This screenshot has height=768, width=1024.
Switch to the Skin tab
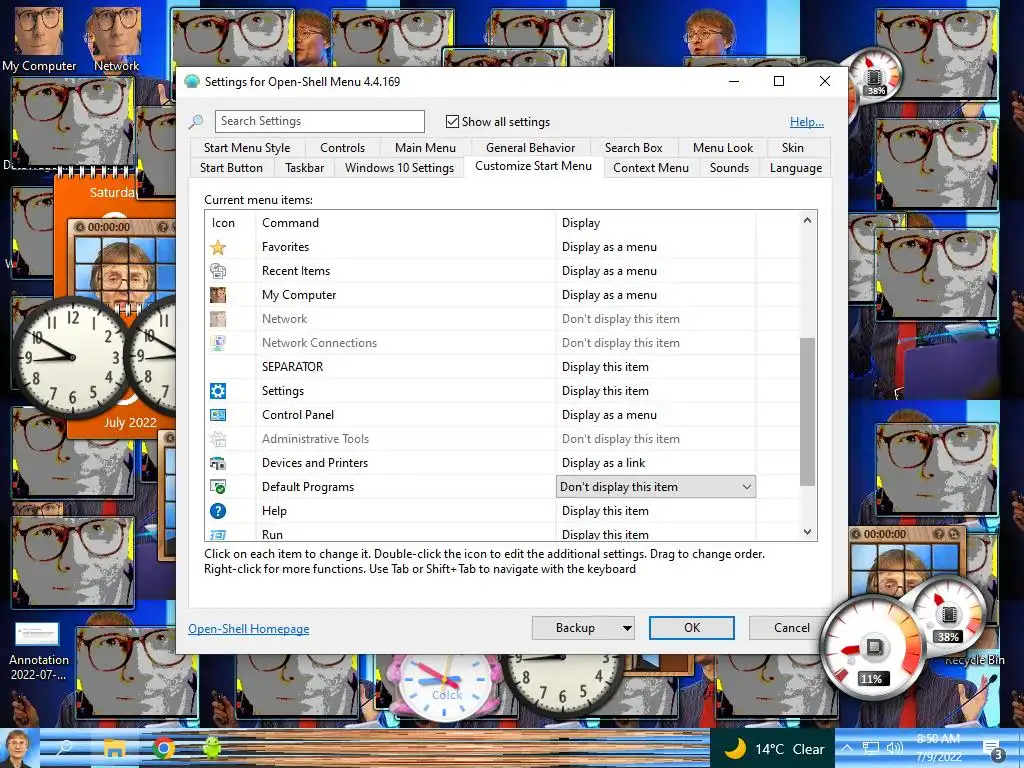tap(792, 148)
